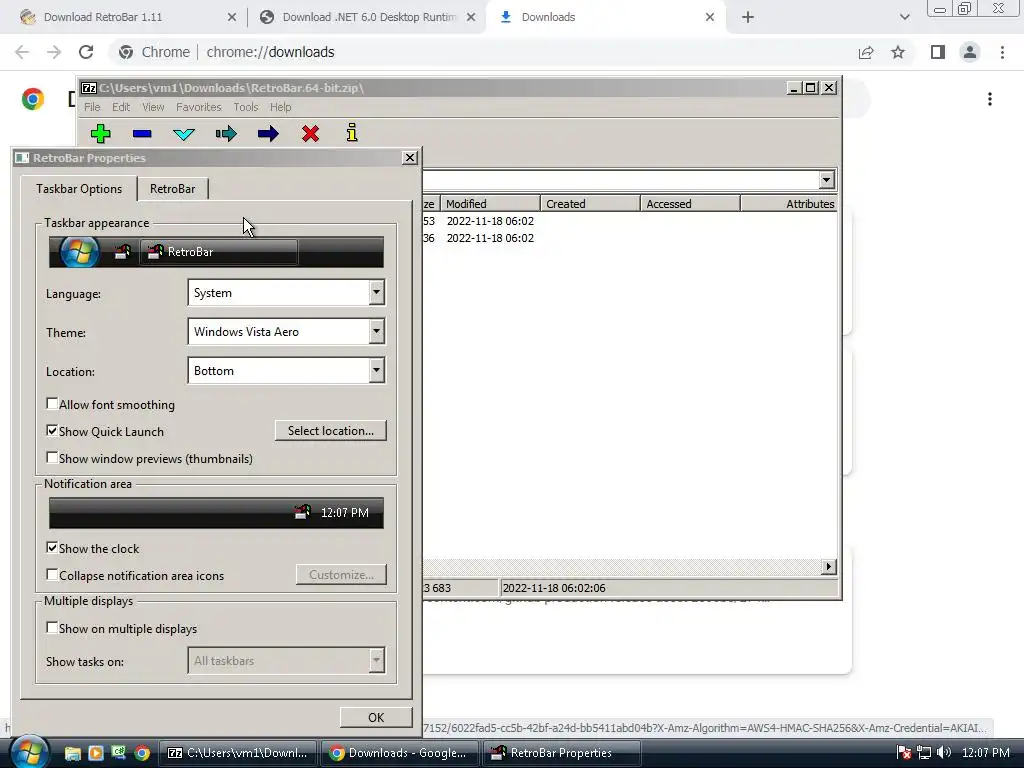Sort 7-Zip list by Accessed column

tap(690, 204)
